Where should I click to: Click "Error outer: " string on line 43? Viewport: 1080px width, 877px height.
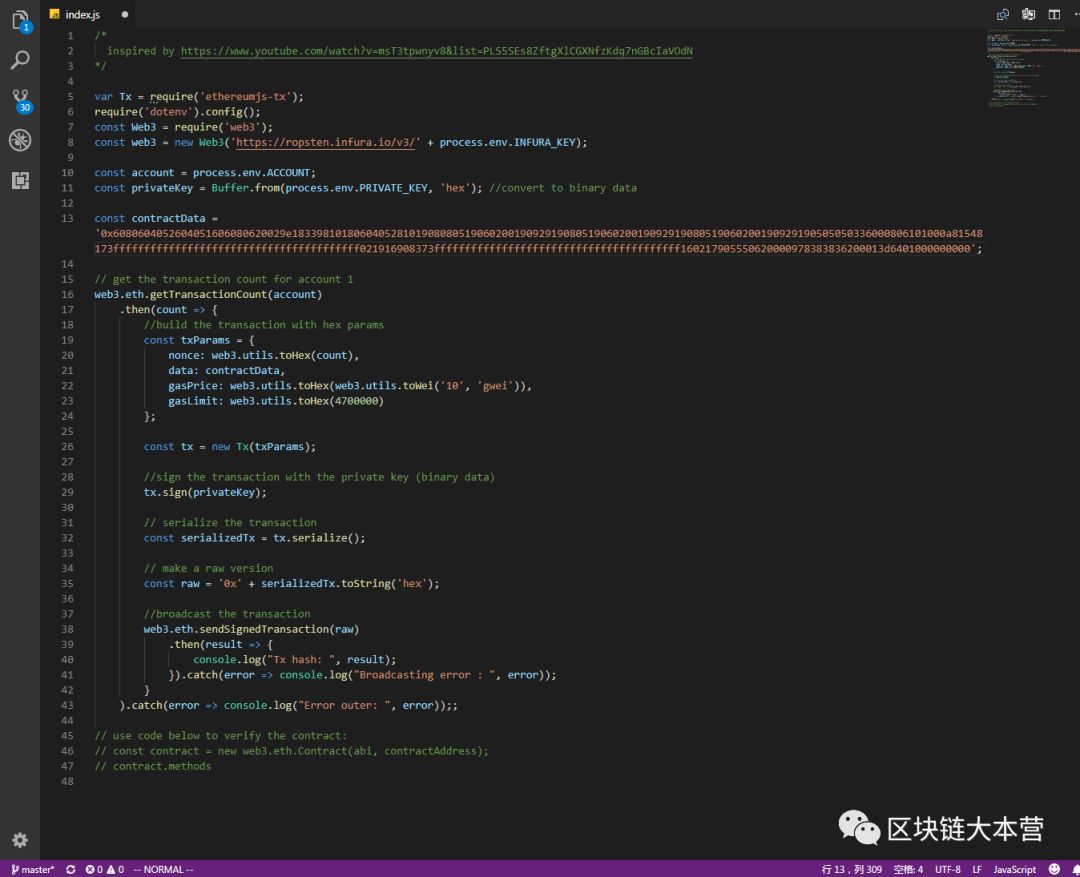click(345, 705)
